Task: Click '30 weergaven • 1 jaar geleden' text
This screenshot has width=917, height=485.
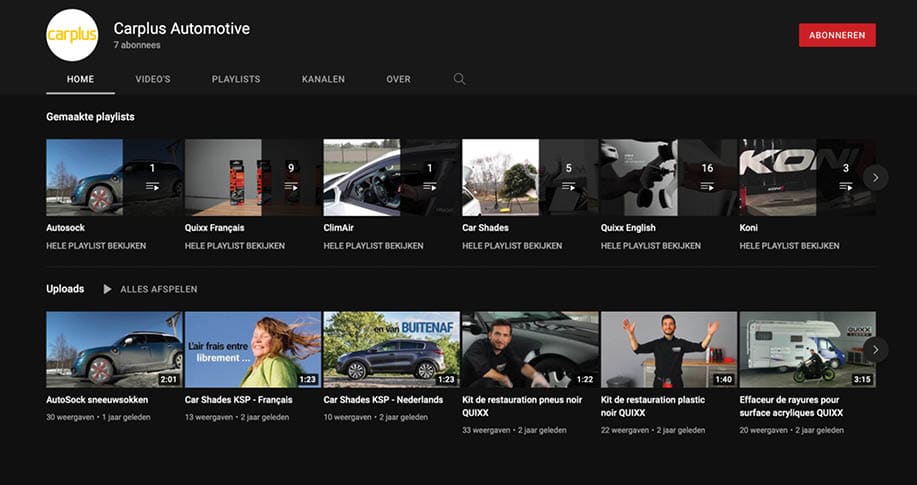Action: click(x=98, y=417)
